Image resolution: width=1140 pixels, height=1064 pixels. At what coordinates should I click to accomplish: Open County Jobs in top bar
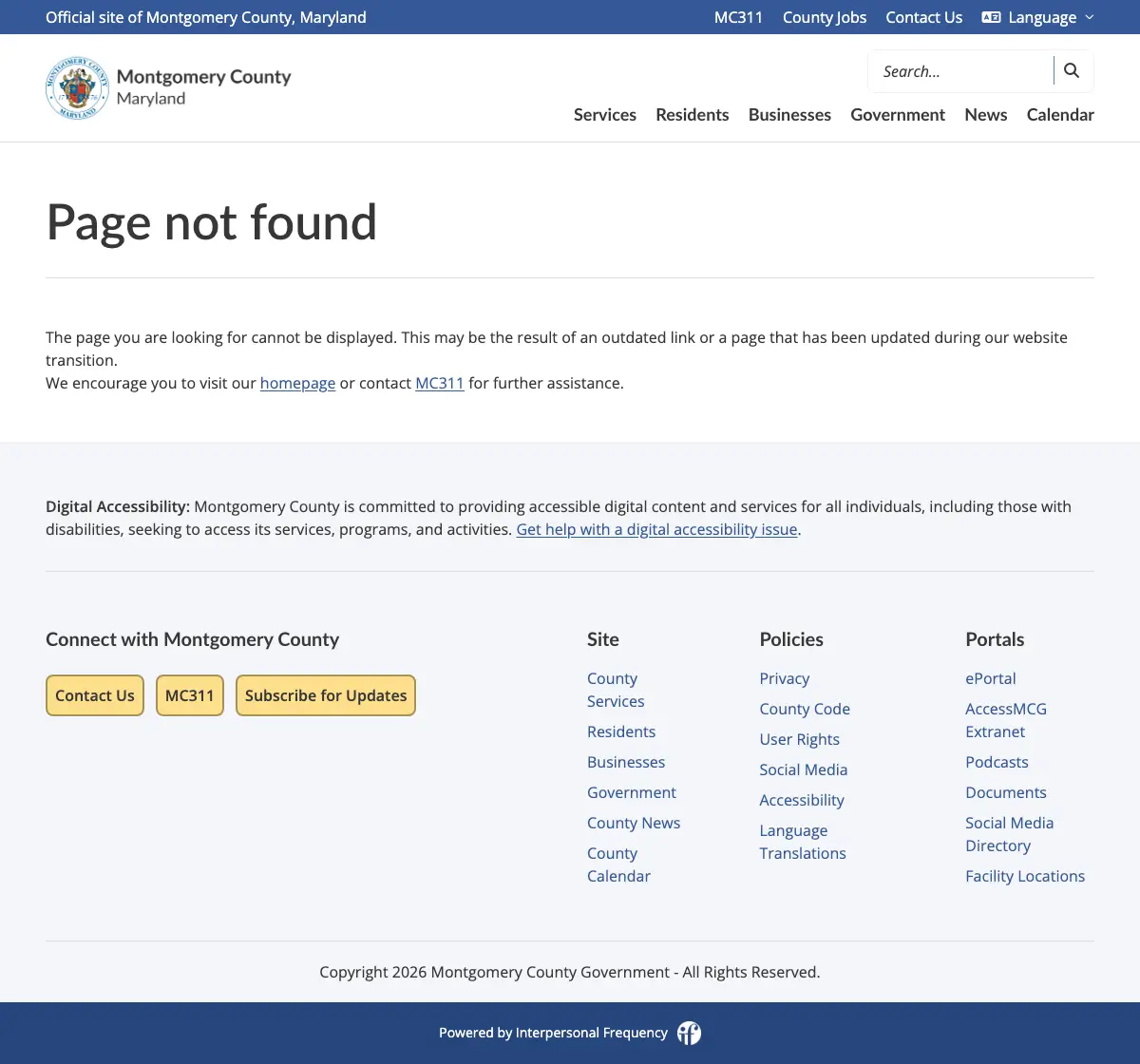825,17
